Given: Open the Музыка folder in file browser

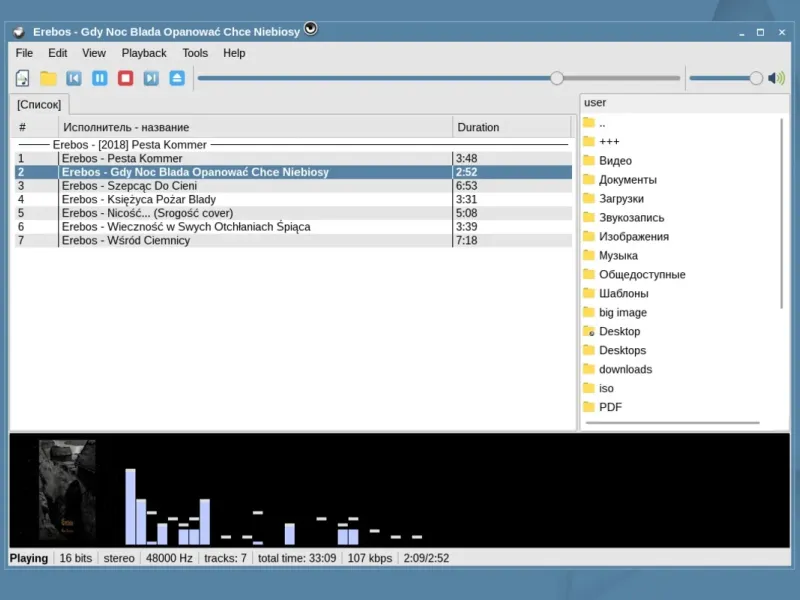Looking at the screenshot, I should [618, 256].
